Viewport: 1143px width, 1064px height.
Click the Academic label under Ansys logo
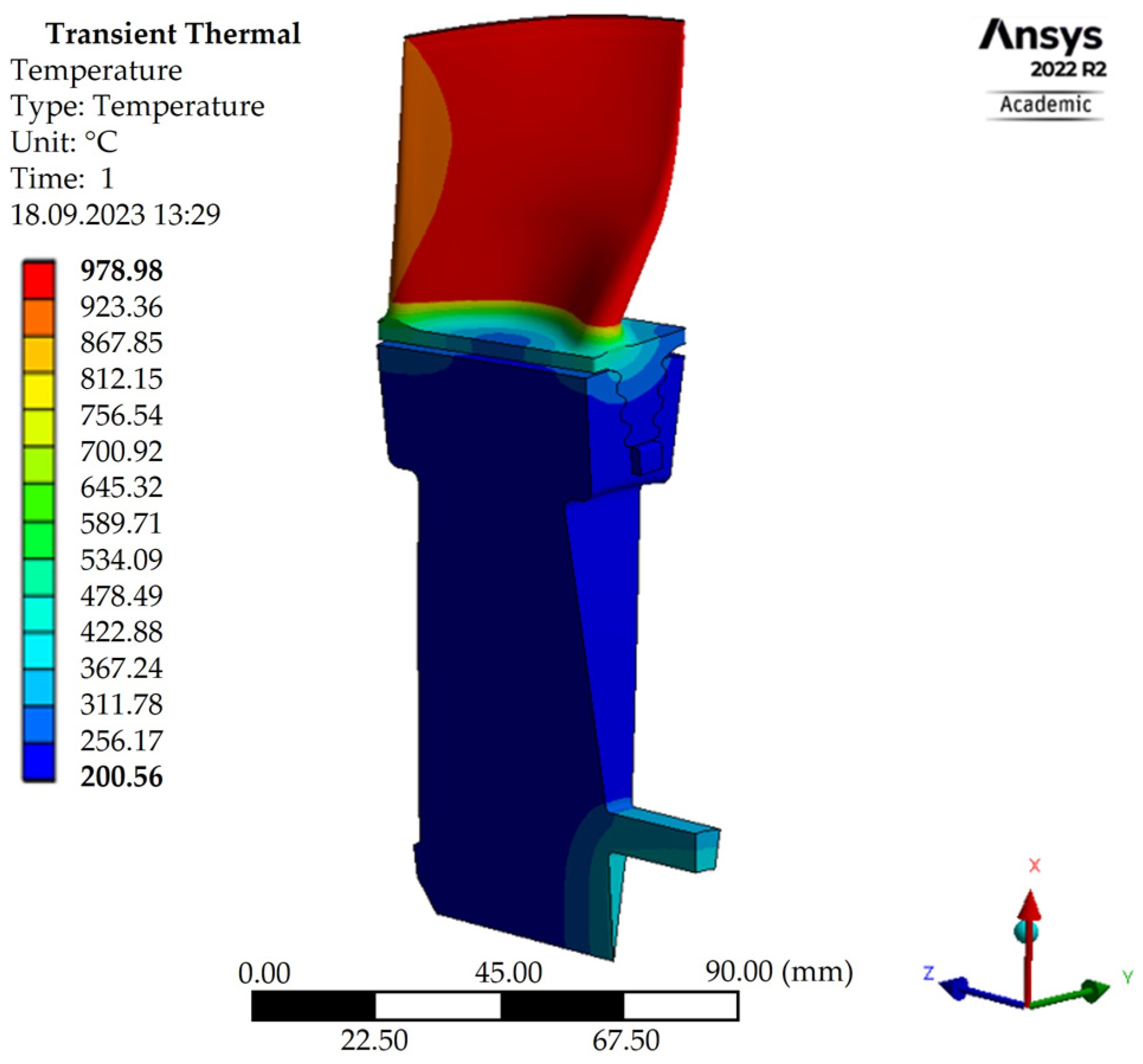point(1045,105)
